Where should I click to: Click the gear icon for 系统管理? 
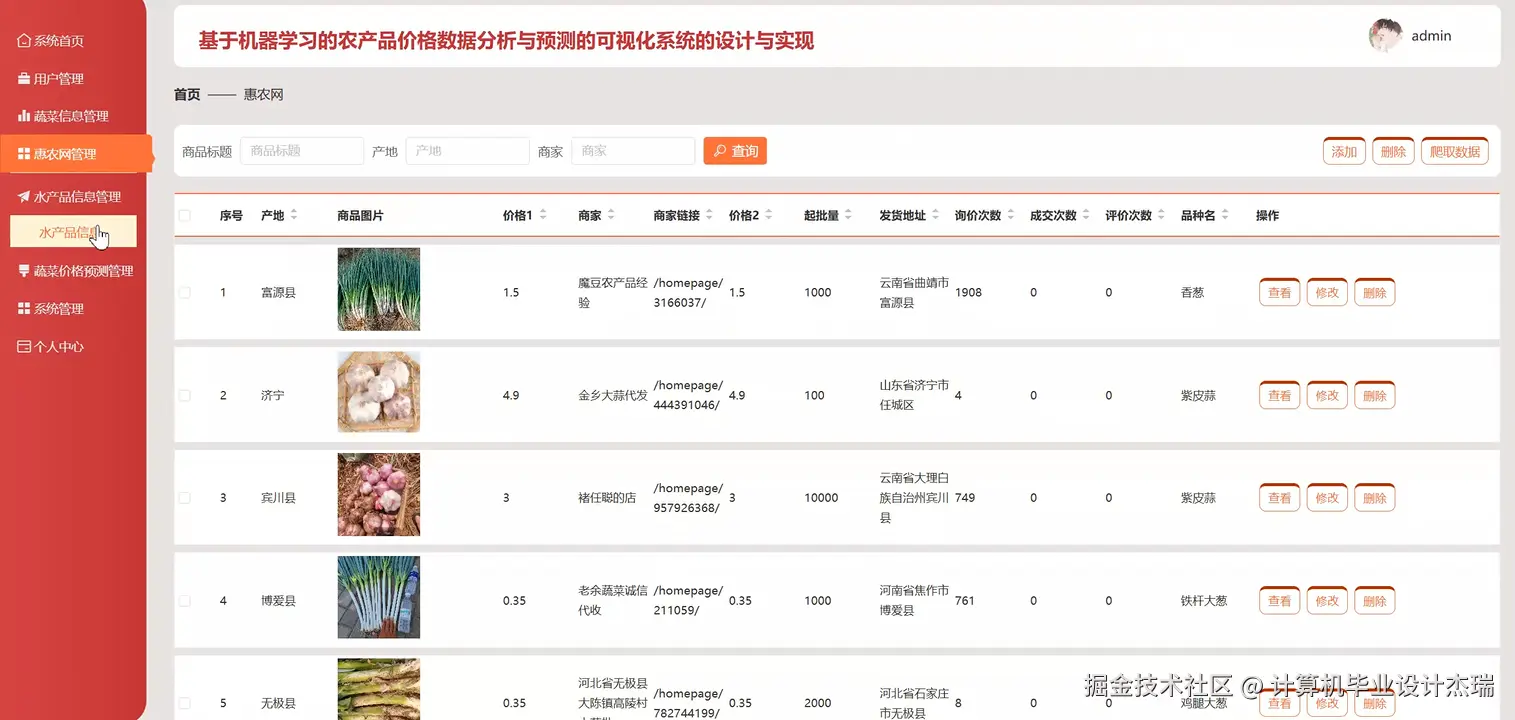tap(22, 308)
